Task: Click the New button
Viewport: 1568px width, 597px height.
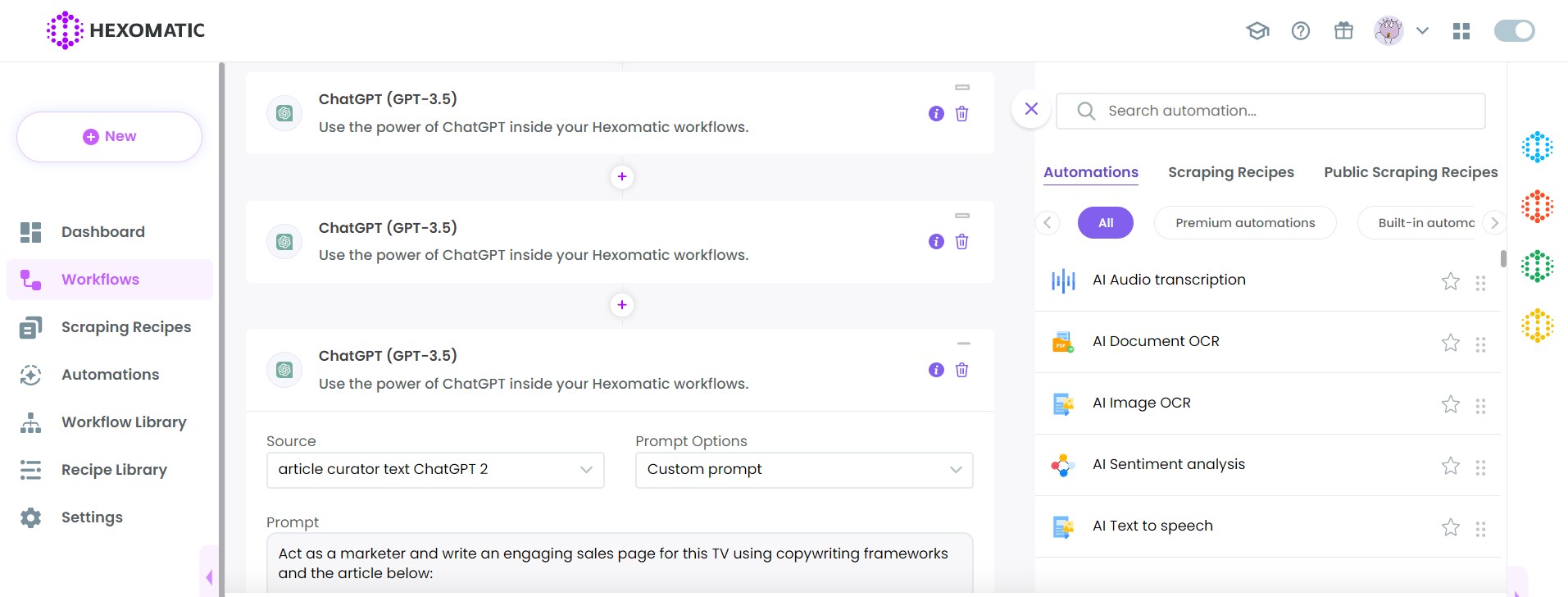Action: click(109, 137)
